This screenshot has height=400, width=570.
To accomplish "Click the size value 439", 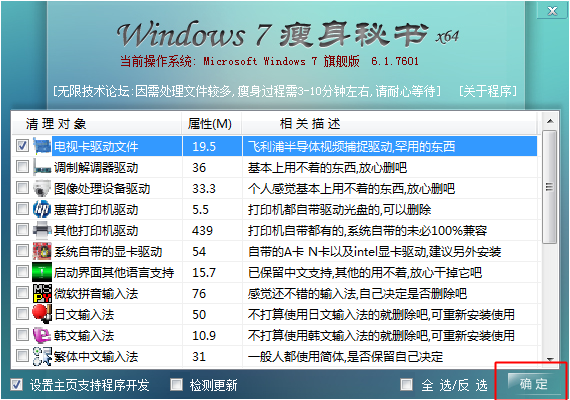I will 202,231.
